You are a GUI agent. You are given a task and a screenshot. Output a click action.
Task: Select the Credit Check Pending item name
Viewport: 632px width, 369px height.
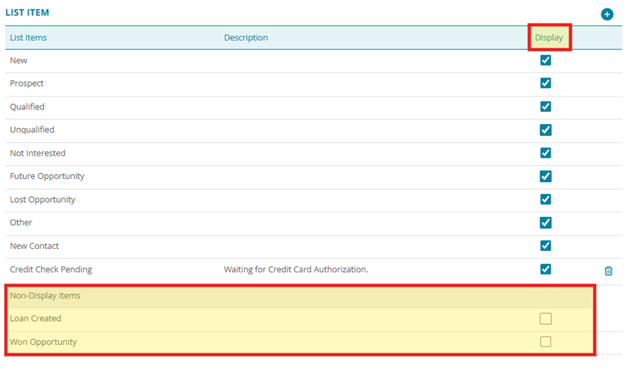tap(51, 269)
